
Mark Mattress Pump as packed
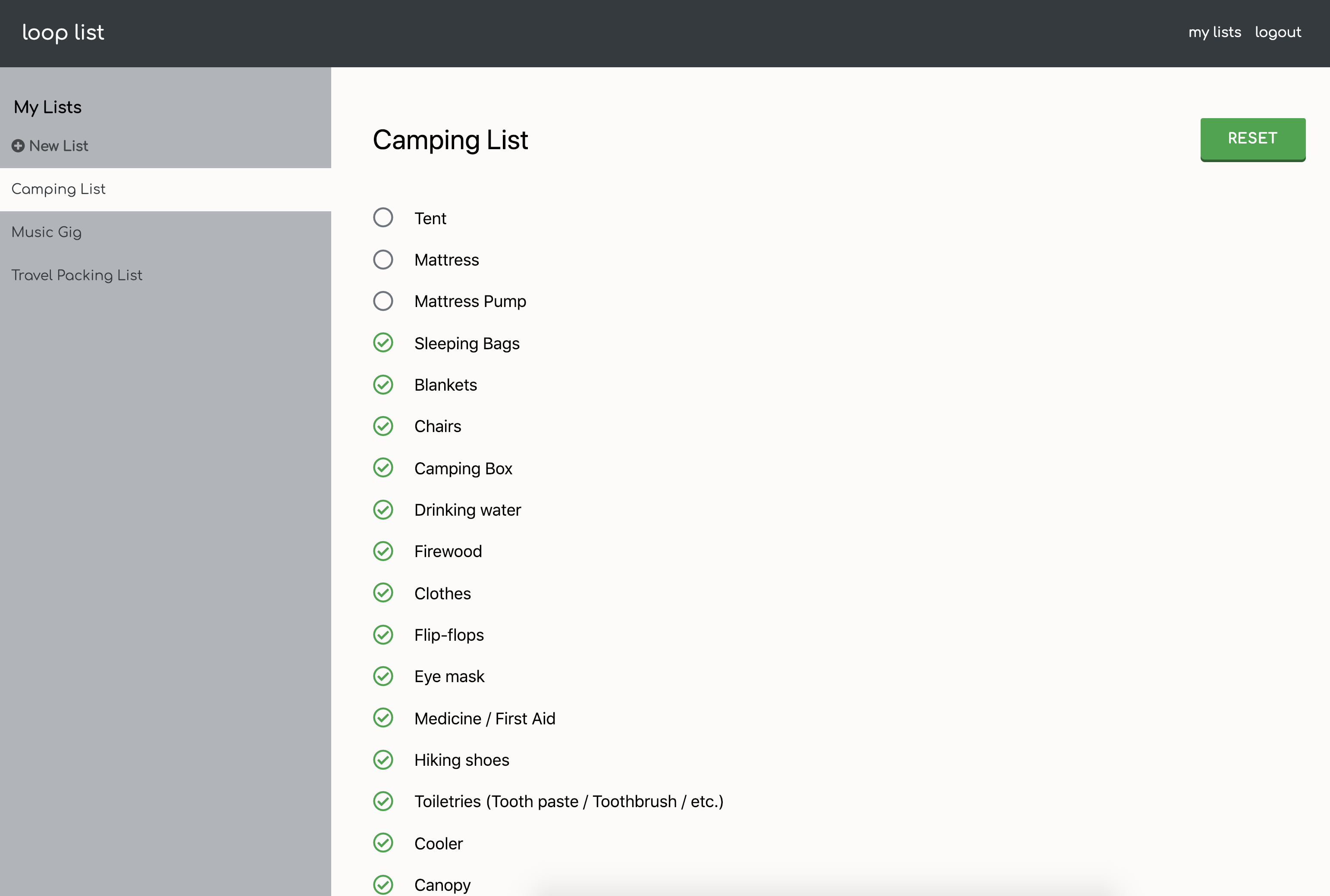pos(383,301)
